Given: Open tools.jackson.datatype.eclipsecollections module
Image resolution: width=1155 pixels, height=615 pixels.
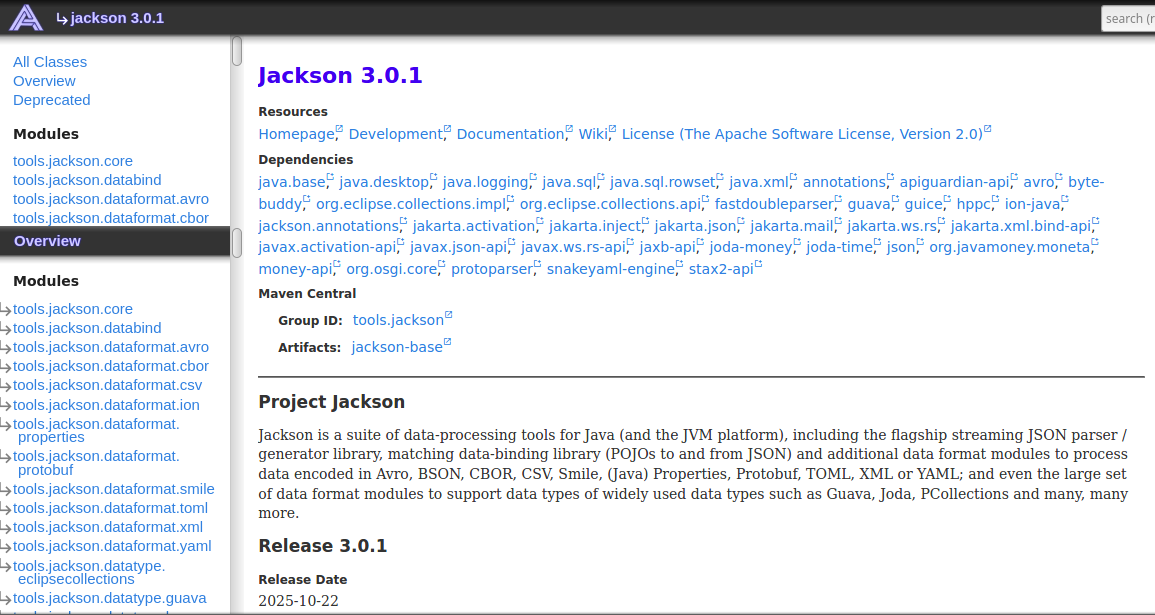Looking at the screenshot, I should tap(89, 572).
